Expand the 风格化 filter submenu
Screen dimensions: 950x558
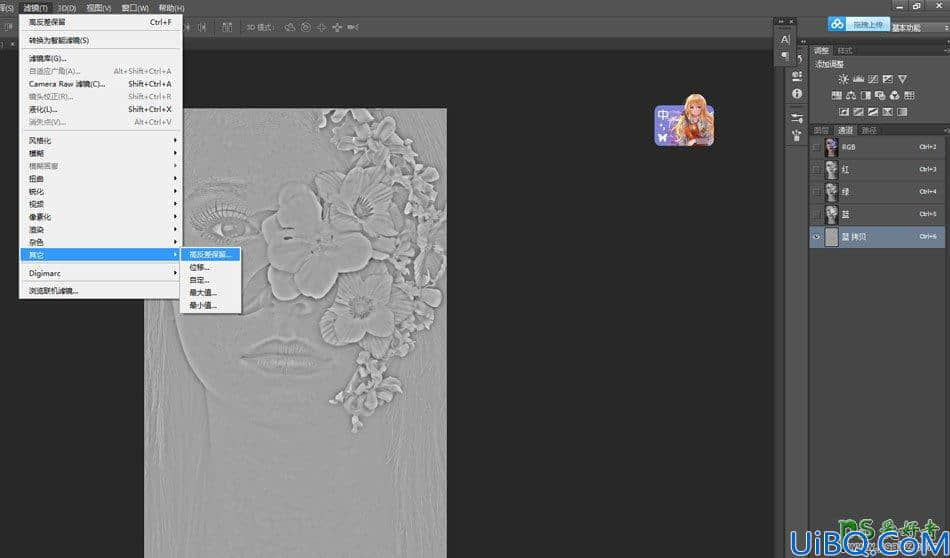coord(101,141)
